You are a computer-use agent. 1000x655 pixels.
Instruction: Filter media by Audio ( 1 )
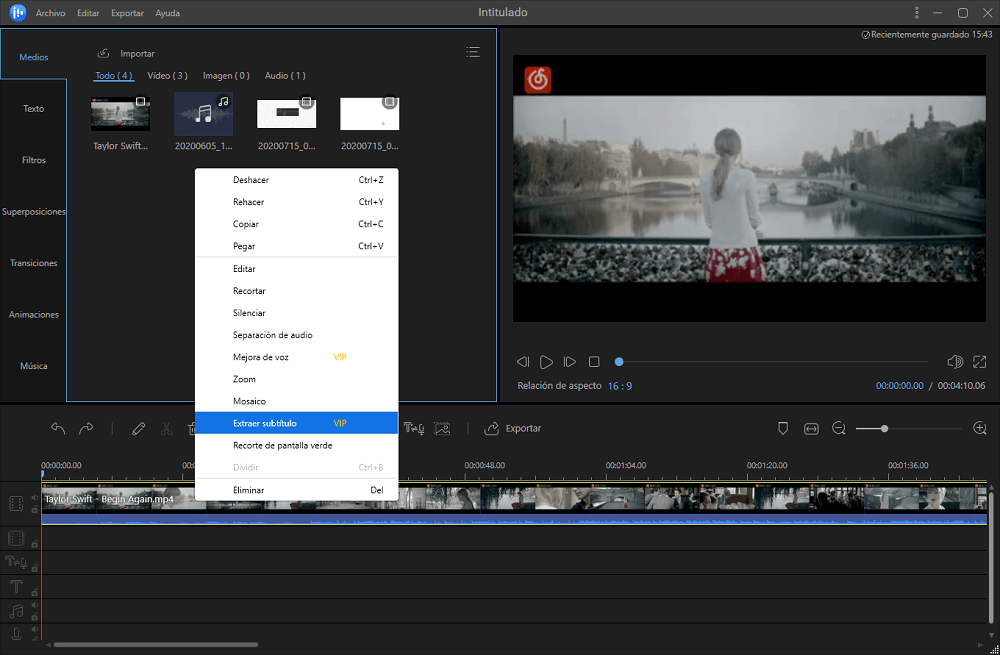click(x=285, y=75)
